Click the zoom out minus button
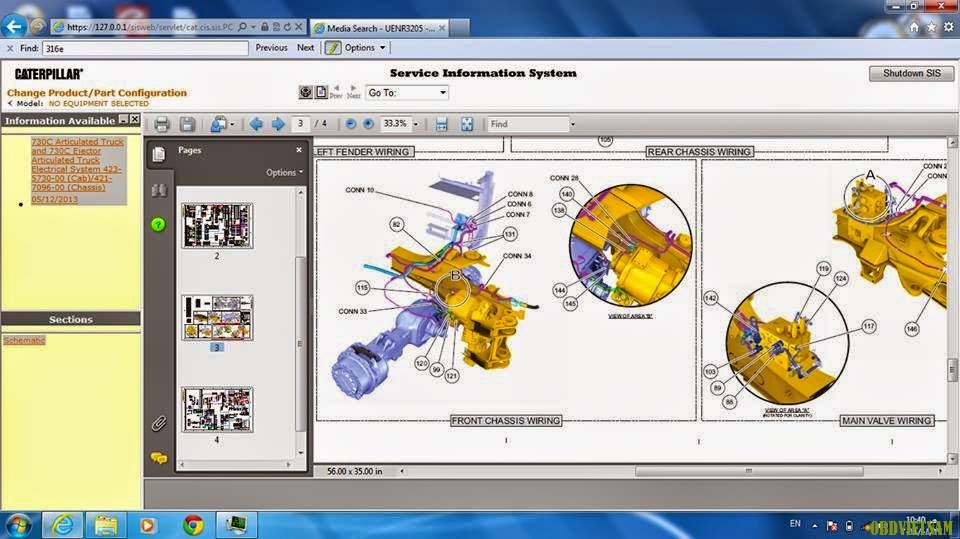The height and width of the screenshot is (539, 960). tap(351, 124)
